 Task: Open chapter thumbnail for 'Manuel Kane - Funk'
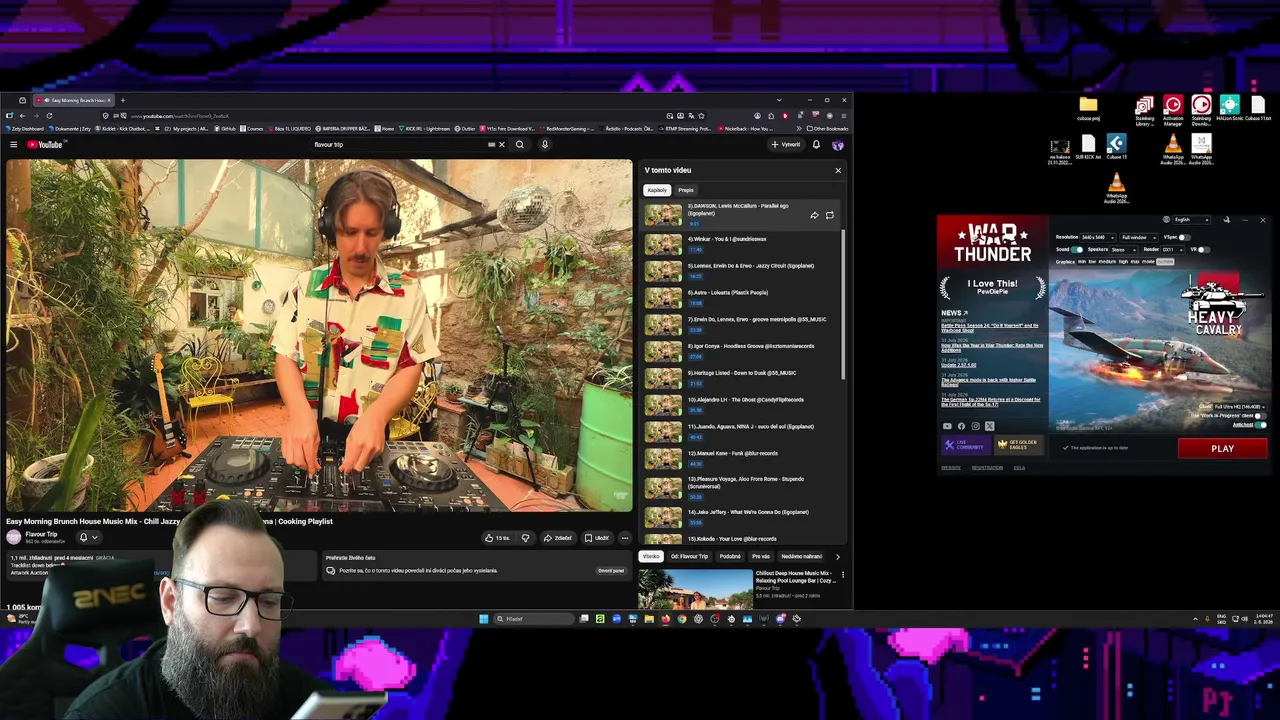pyautogui.click(x=662, y=457)
